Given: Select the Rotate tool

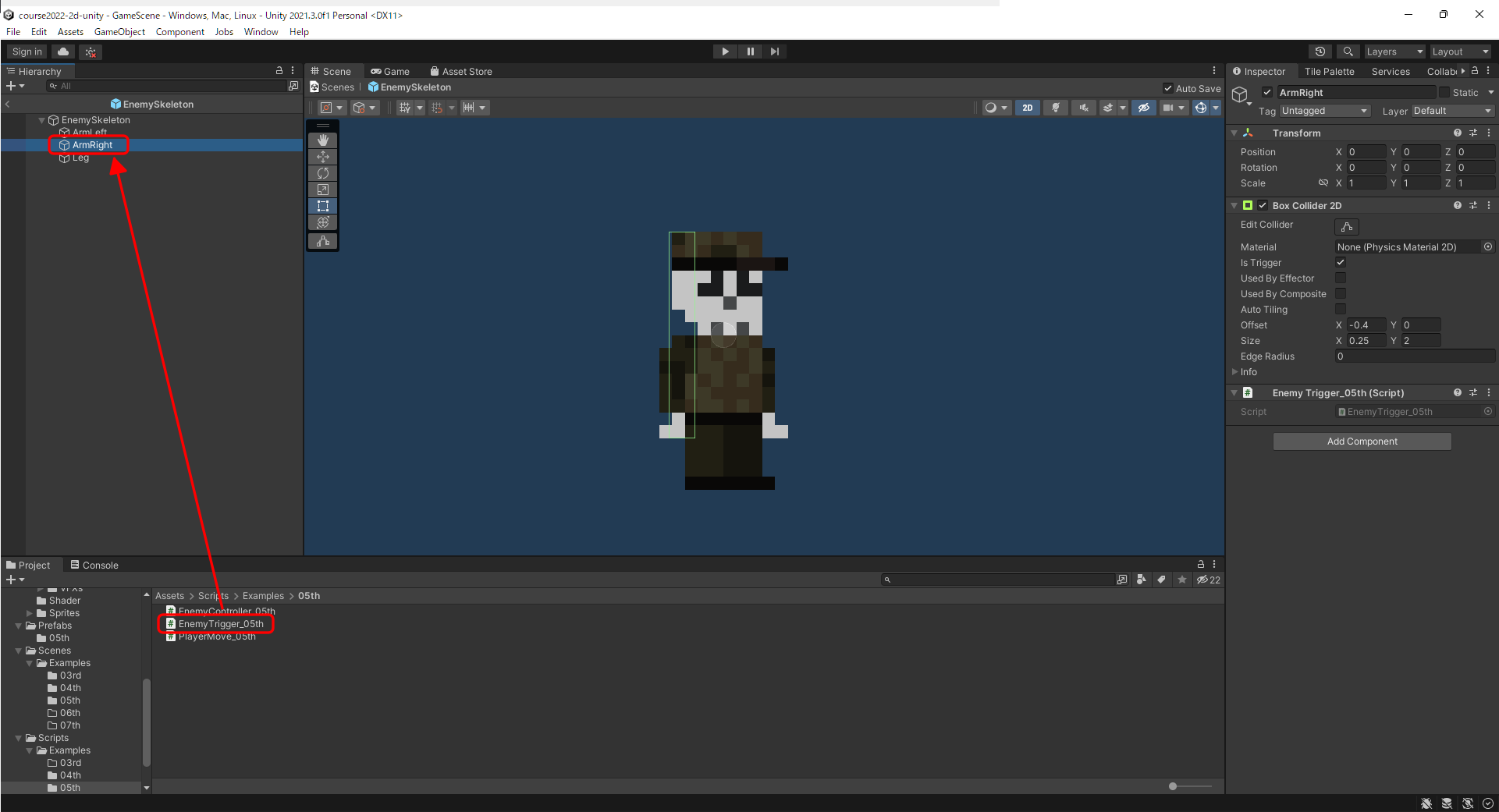Looking at the screenshot, I should click(x=323, y=173).
